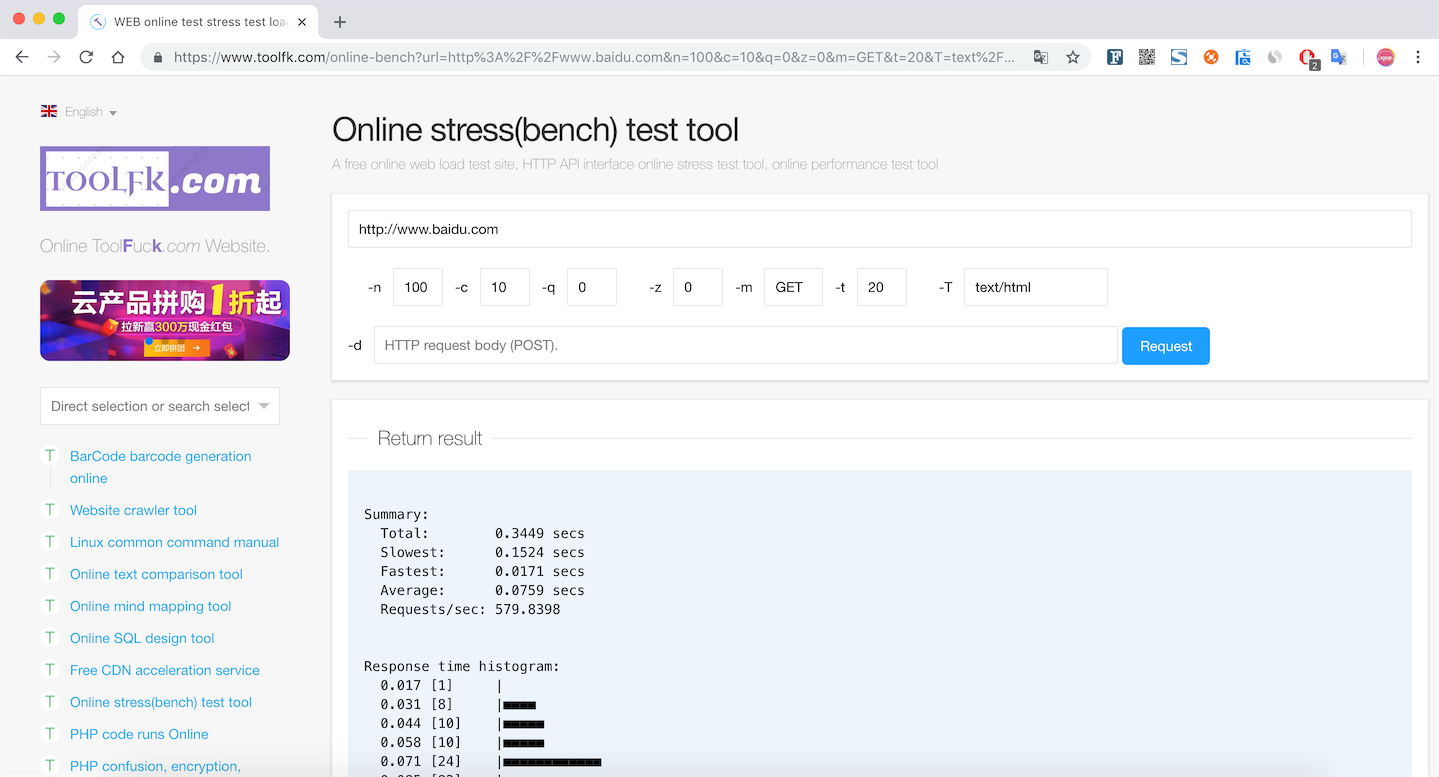Click the Requests/sec: 579.8398 line

tap(470, 609)
